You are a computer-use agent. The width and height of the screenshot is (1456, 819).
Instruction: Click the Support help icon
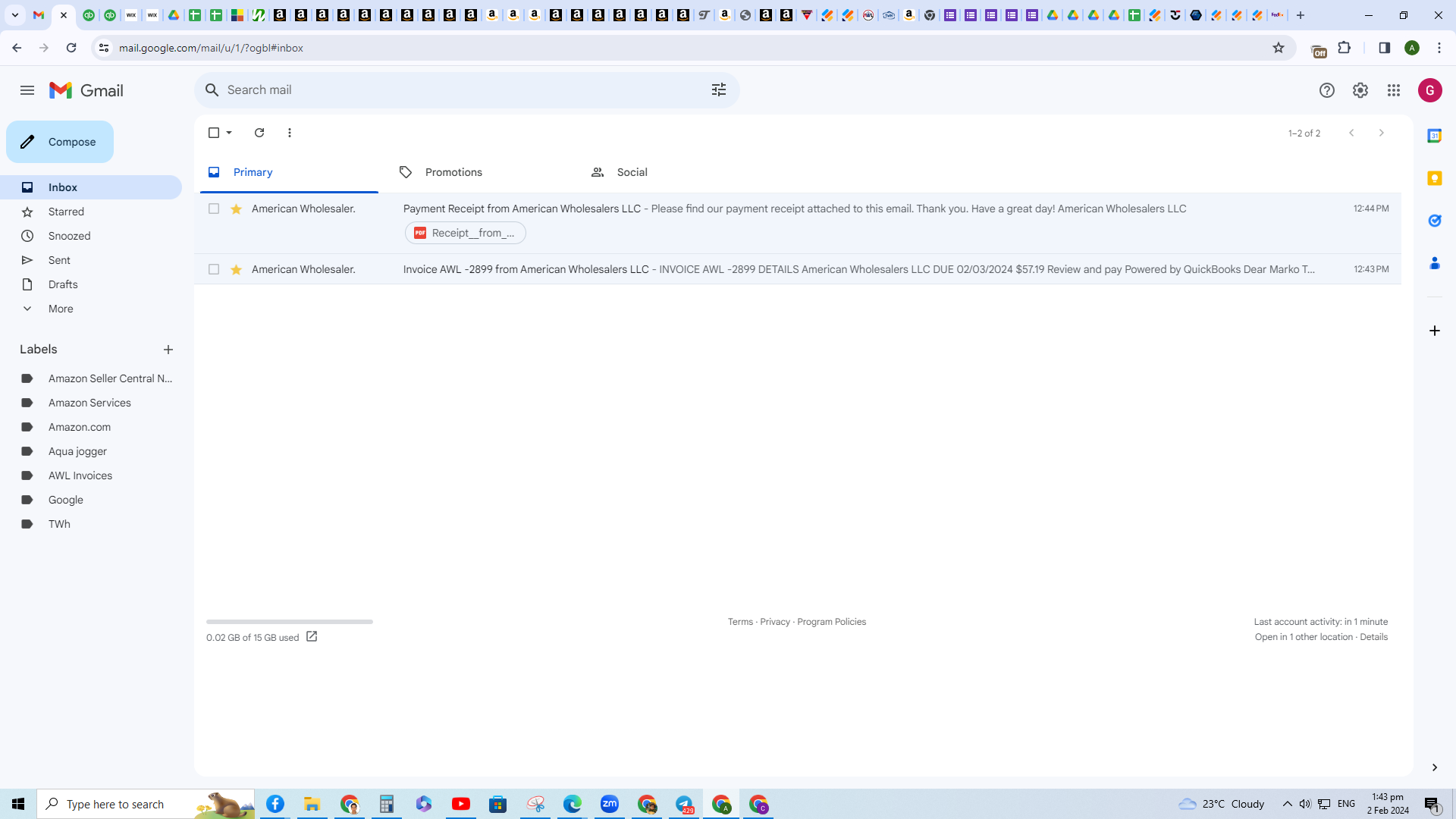point(1326,90)
